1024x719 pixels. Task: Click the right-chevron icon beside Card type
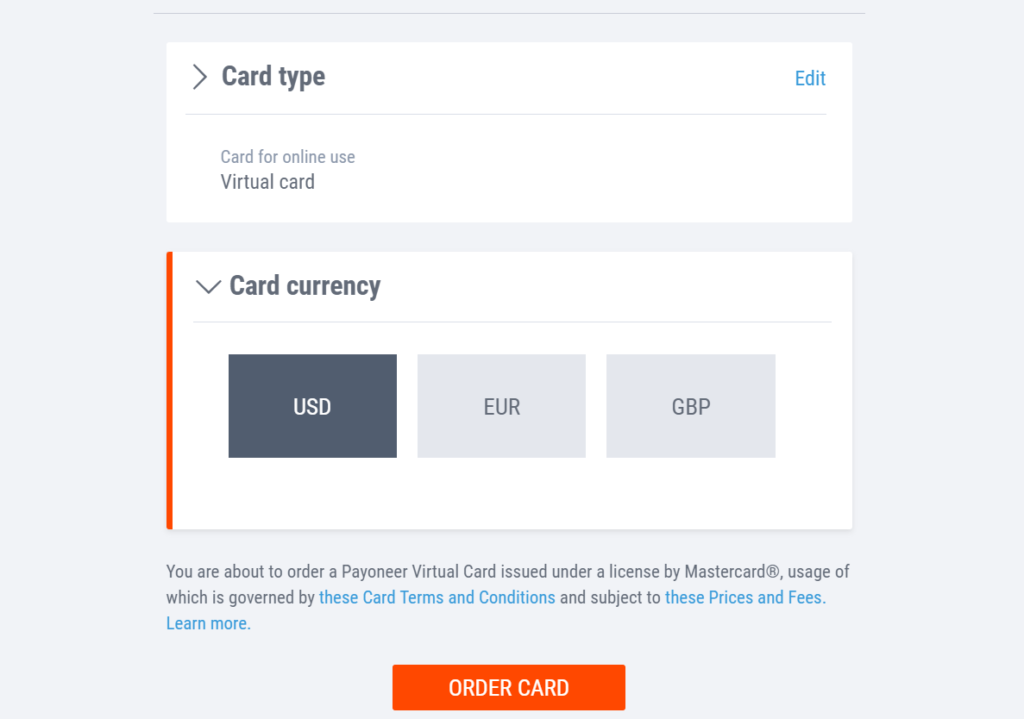[199, 77]
